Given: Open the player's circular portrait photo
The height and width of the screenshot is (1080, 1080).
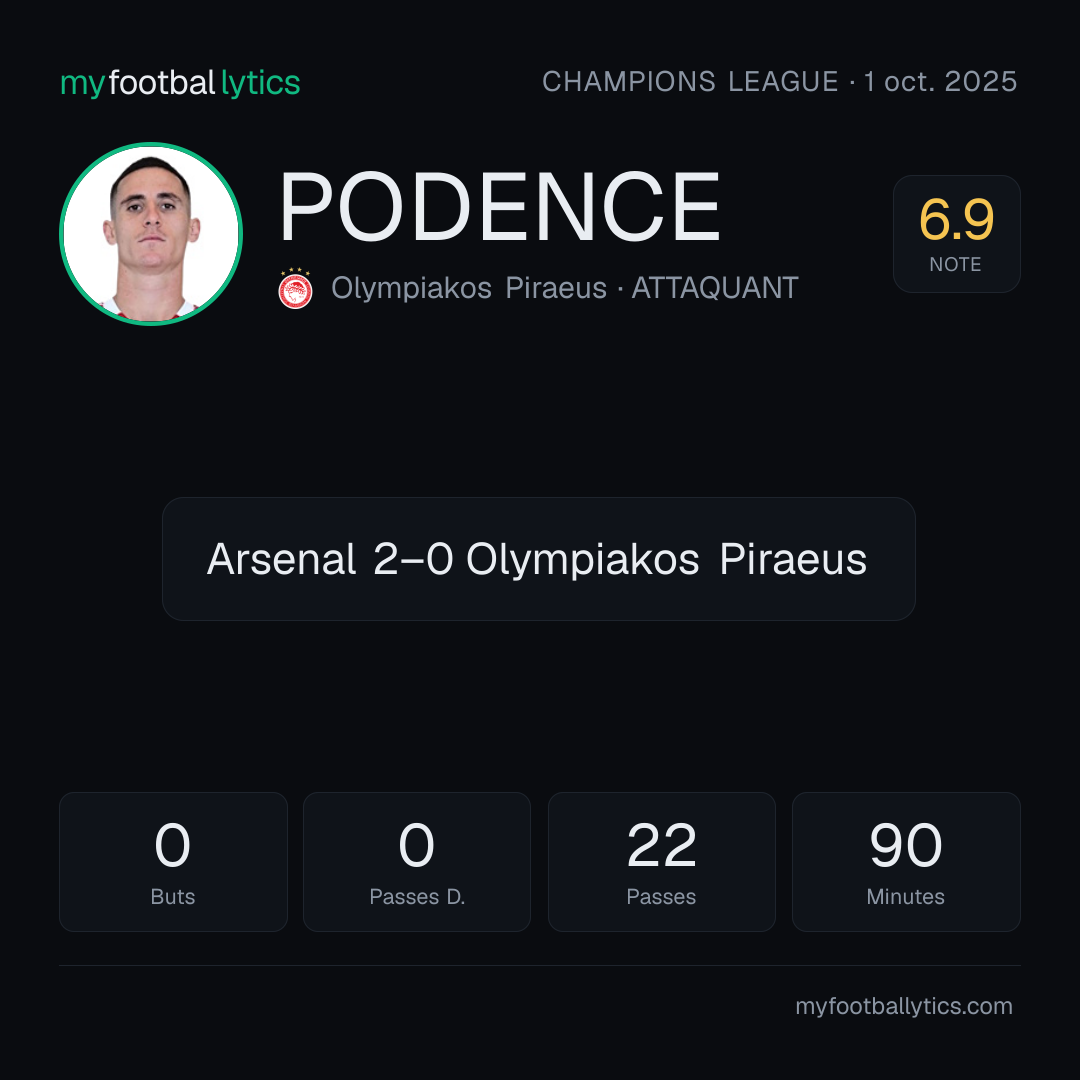Looking at the screenshot, I should click(151, 233).
